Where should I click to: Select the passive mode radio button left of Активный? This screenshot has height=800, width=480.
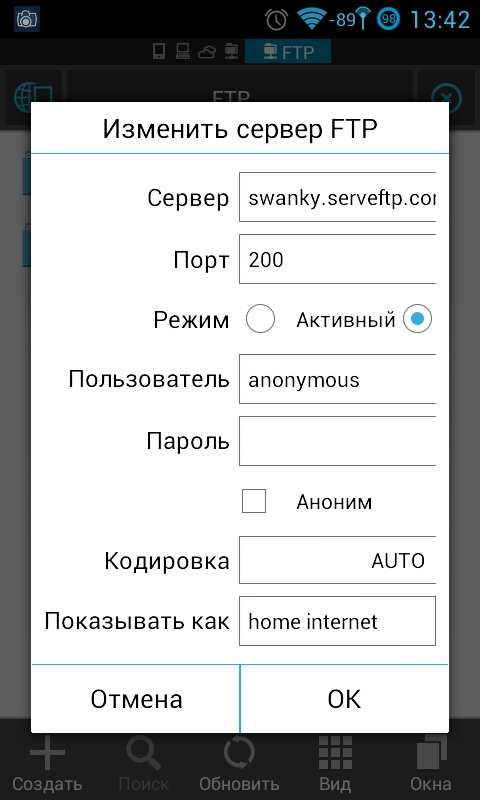pyautogui.click(x=260, y=319)
